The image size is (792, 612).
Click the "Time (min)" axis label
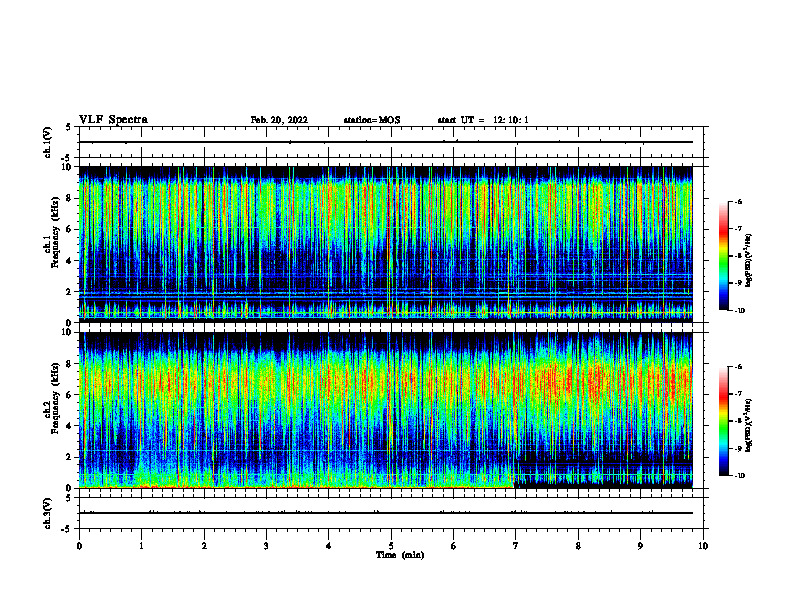(x=400, y=555)
